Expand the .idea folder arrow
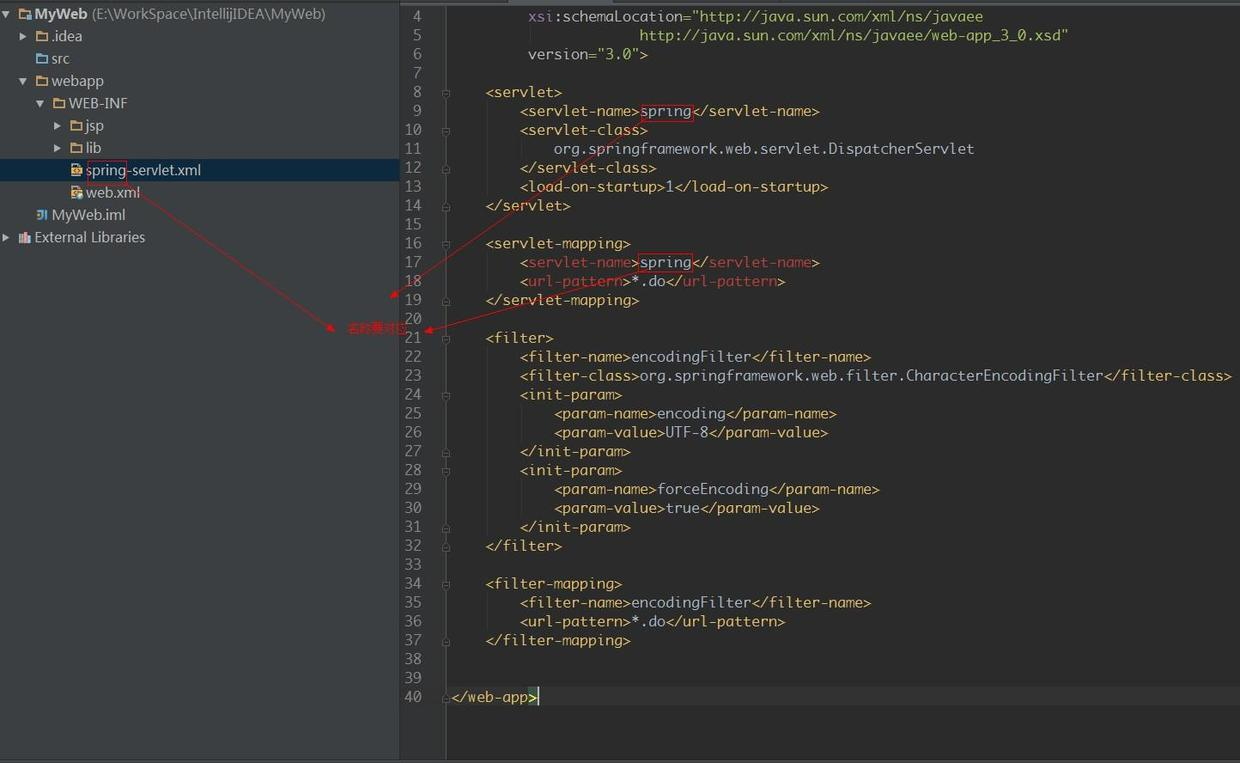Image resolution: width=1240 pixels, height=763 pixels. (x=23, y=36)
